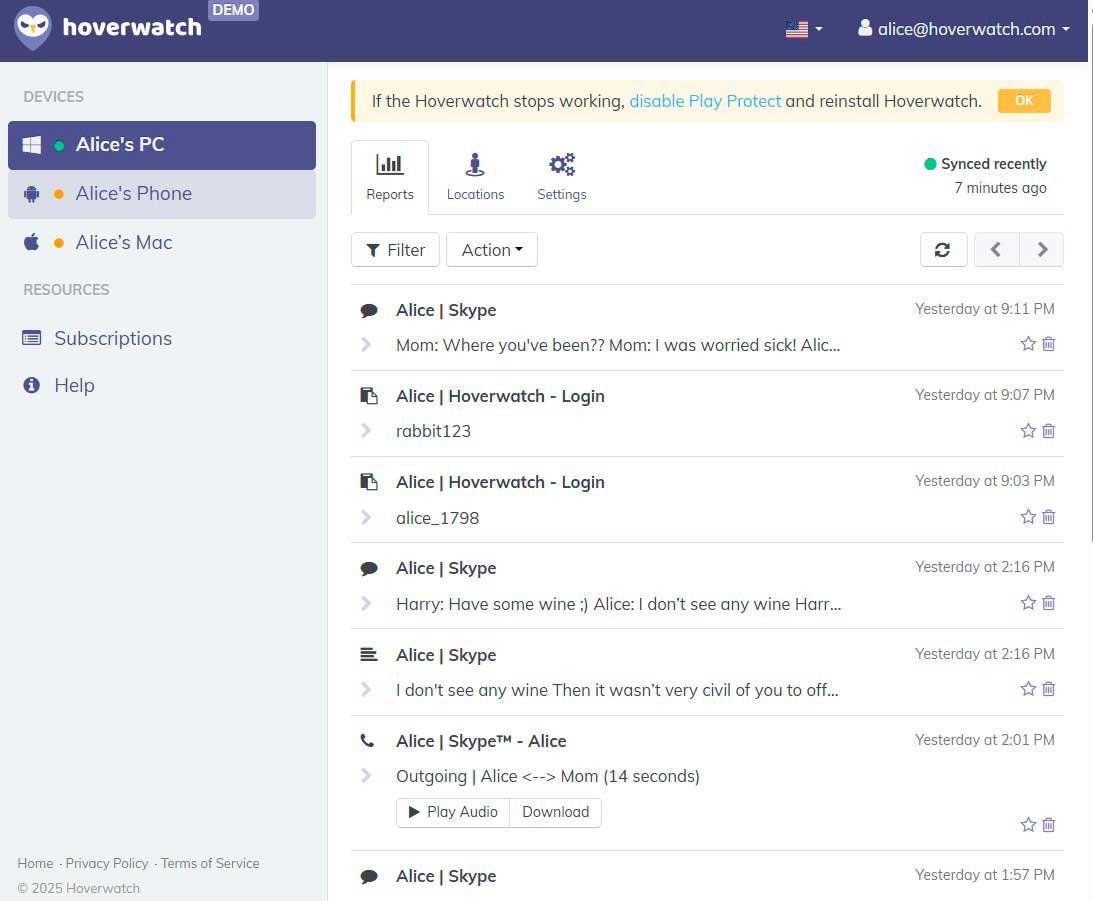Open the Filter options
This screenshot has height=901, width=1093.
pos(395,249)
